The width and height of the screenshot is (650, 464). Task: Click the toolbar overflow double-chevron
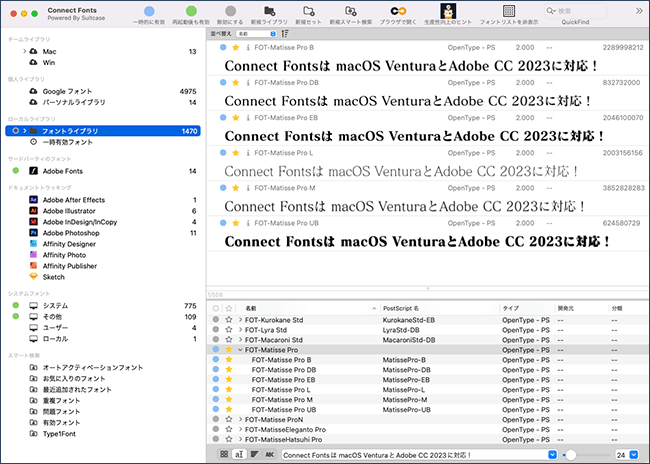pos(639,11)
